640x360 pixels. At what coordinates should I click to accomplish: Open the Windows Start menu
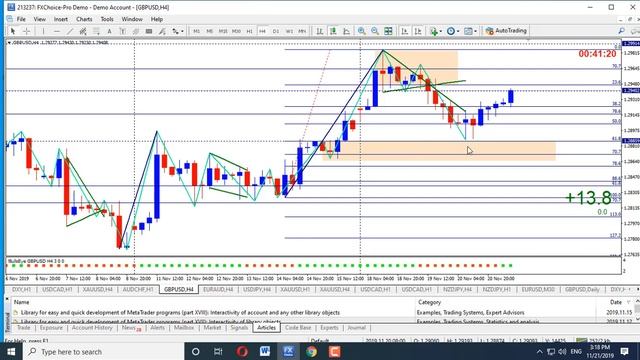(11, 351)
